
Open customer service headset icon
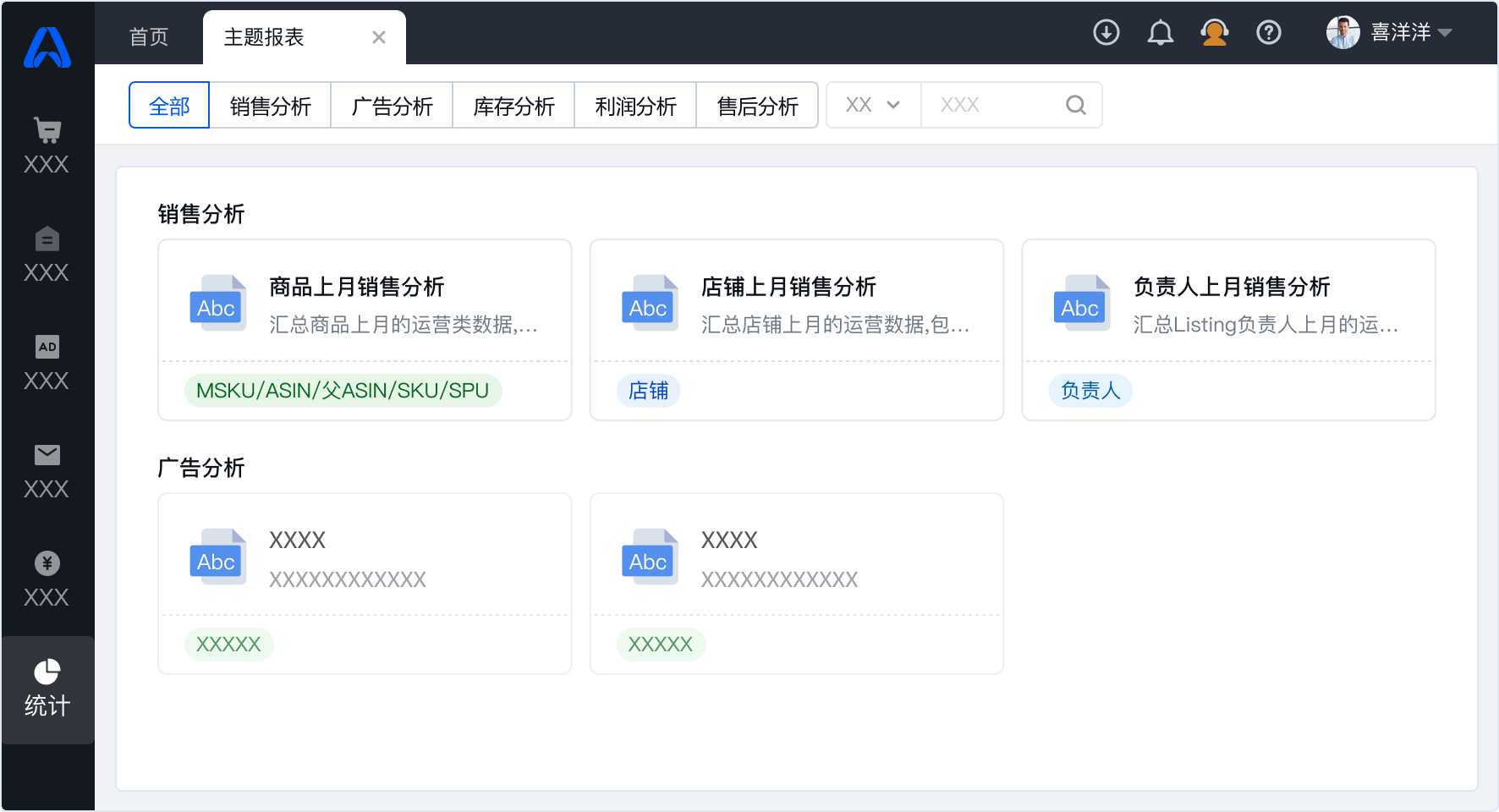click(x=1214, y=33)
